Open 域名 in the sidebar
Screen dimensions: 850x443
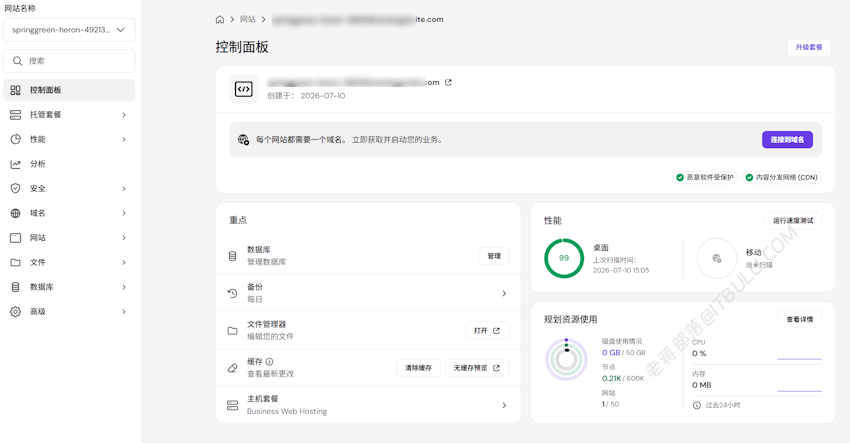69,213
